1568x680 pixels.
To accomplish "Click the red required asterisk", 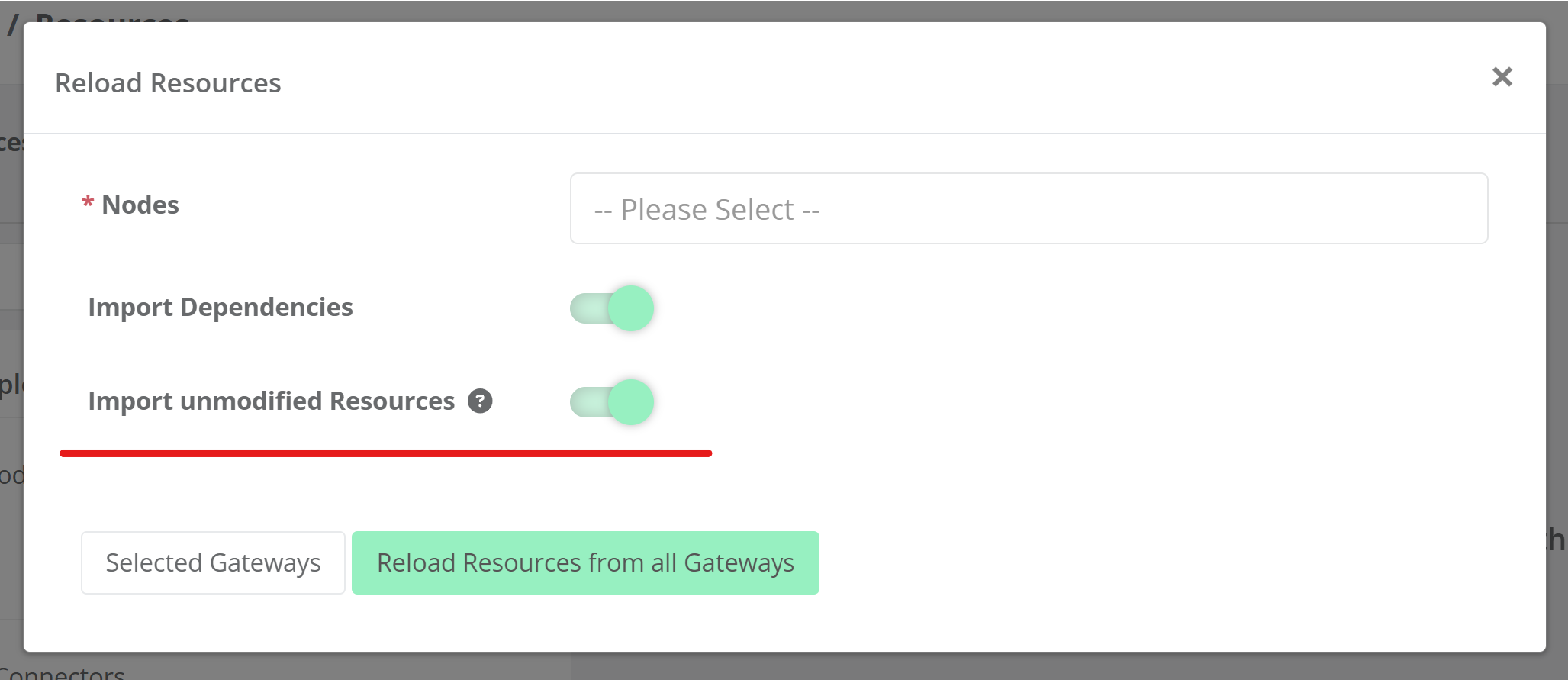I will click(88, 204).
